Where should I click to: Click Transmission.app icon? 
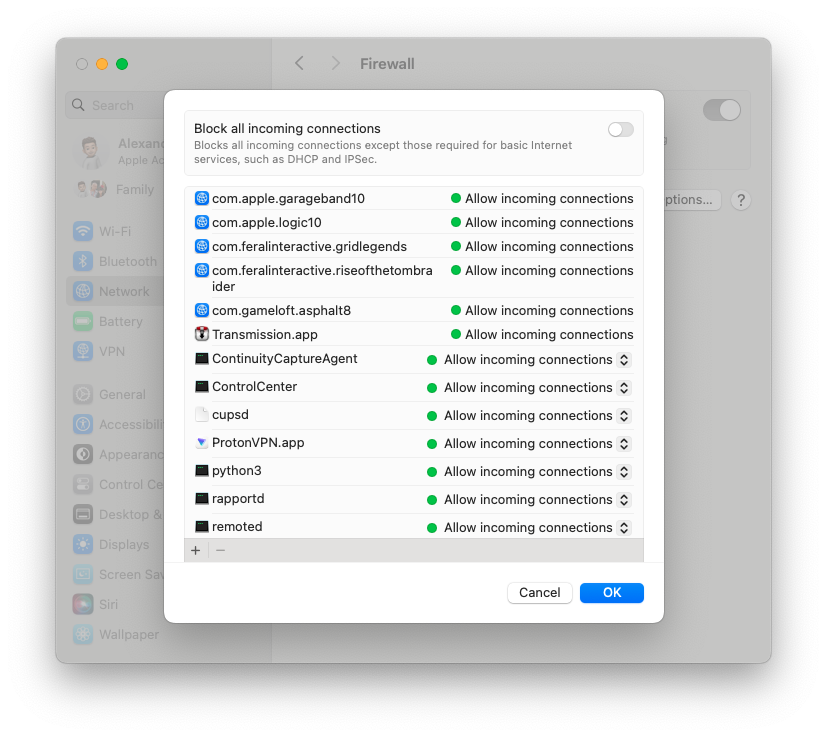202,334
